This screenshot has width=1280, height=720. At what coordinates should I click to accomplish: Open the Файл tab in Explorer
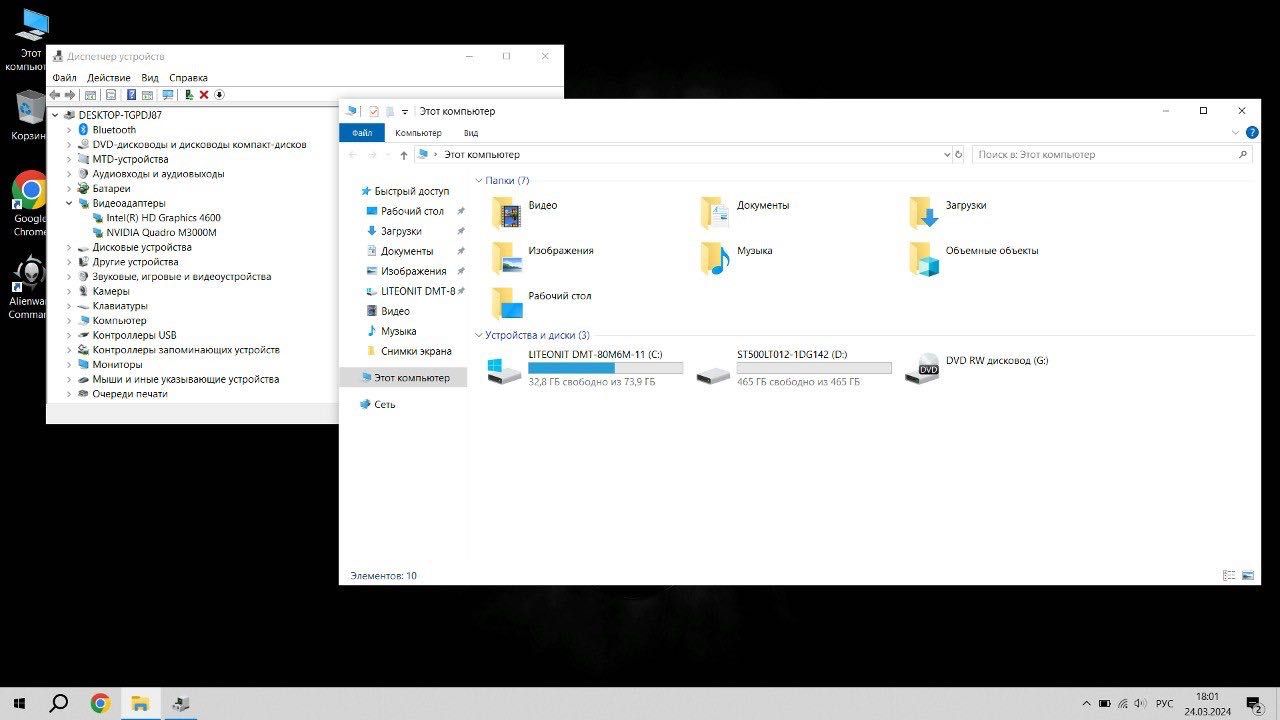pos(362,133)
